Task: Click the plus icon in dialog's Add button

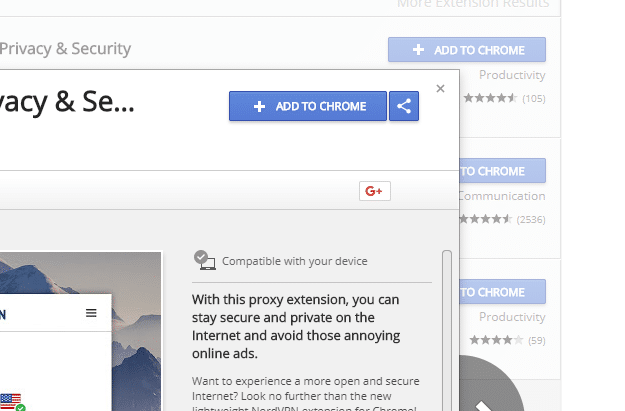Action: click(259, 106)
